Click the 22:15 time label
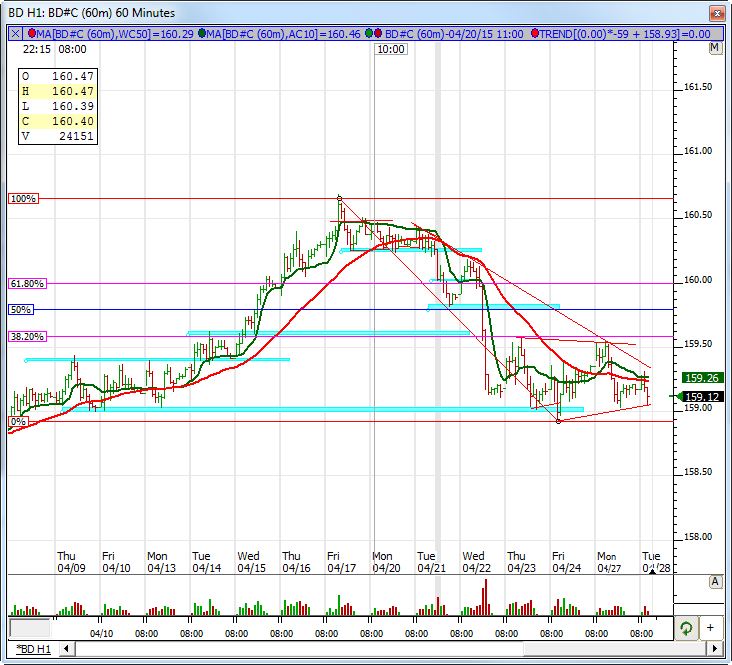 click(x=36, y=50)
